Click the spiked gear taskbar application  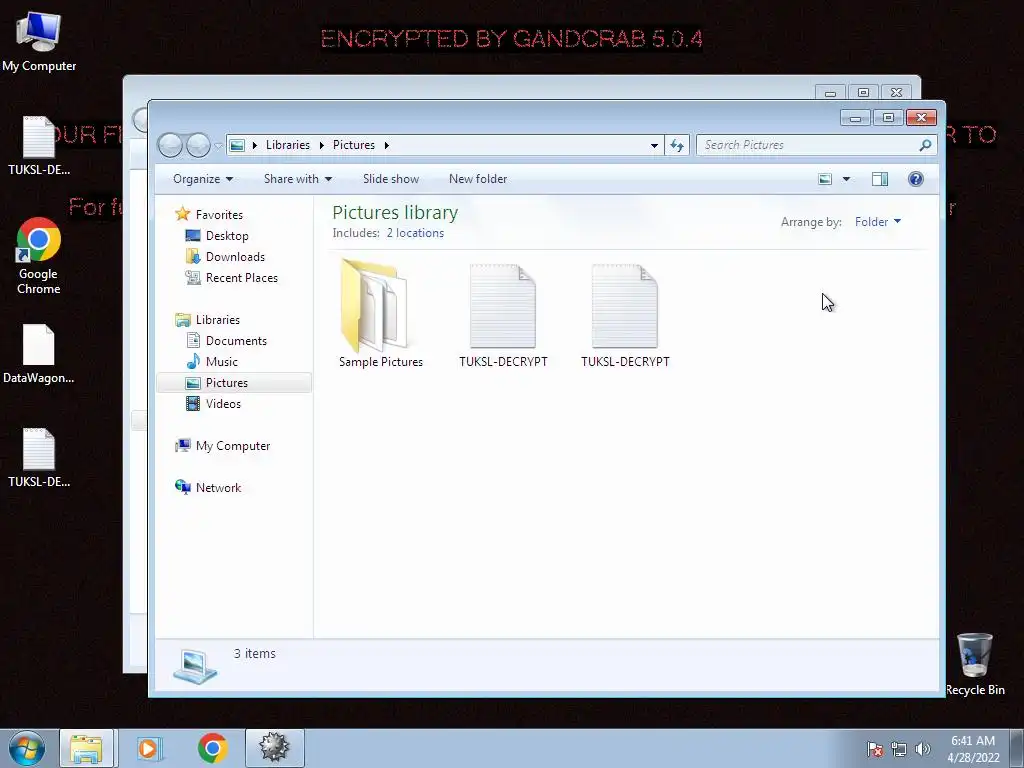274,748
